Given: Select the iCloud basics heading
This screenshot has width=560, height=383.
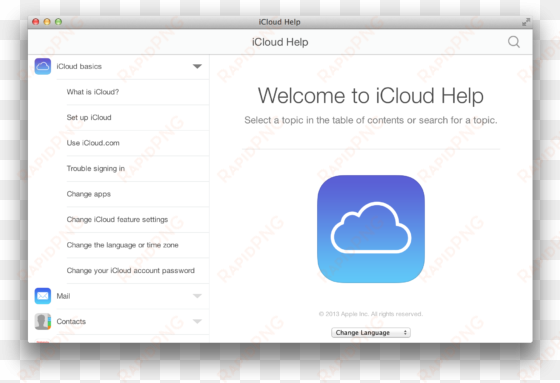Looking at the screenshot, I should 79,66.
